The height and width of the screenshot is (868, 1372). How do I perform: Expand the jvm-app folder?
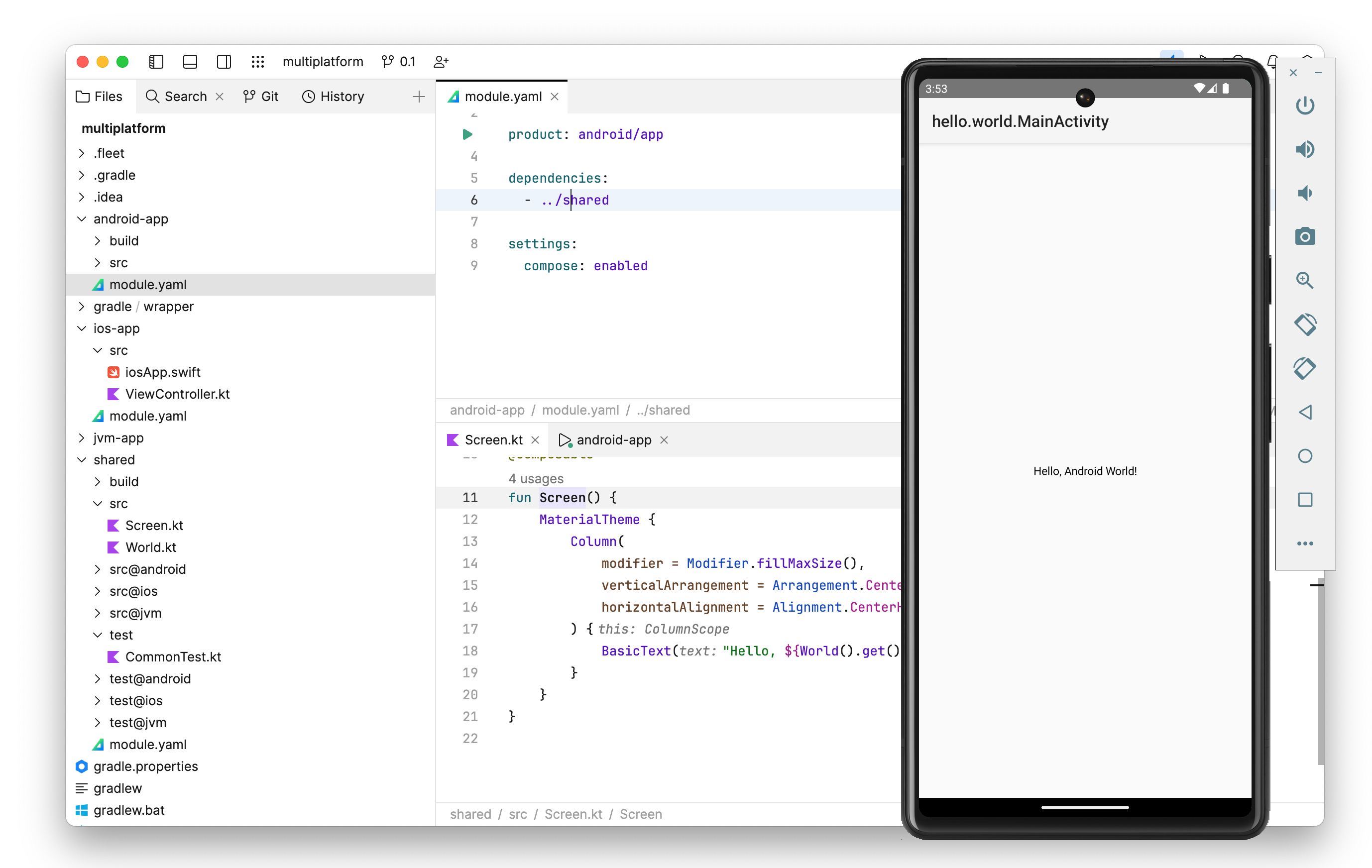tap(82, 438)
